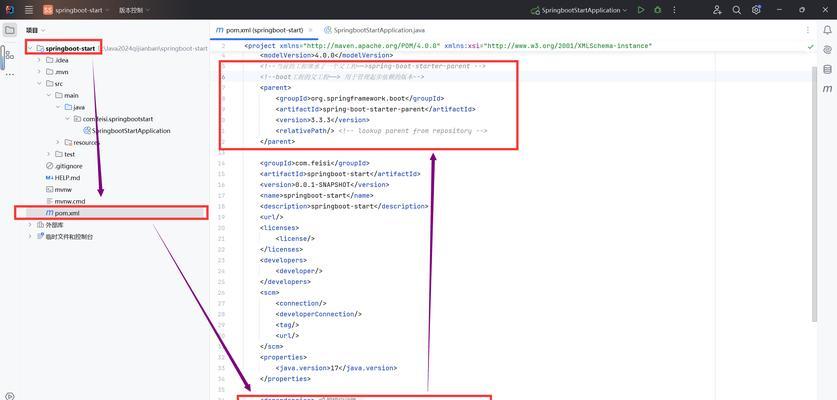Screen dimensions: 837x400
Task: Collapse the main folder arrow
Action: coord(48,96)
